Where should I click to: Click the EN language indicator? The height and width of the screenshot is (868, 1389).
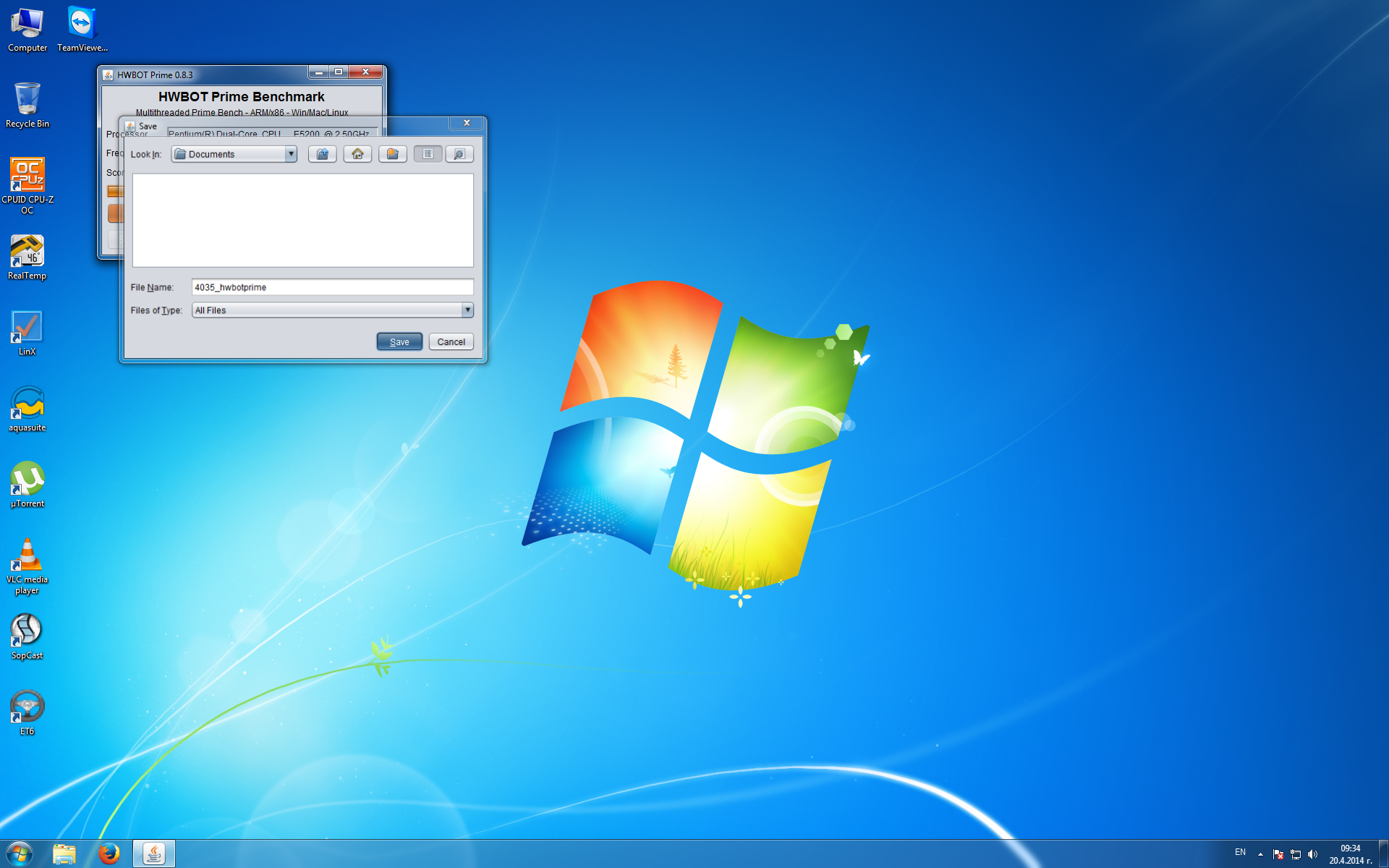tap(1240, 853)
